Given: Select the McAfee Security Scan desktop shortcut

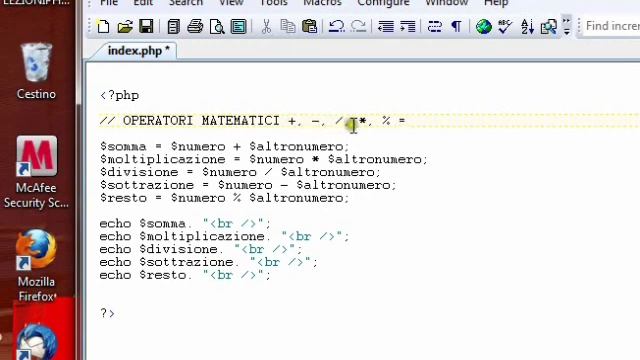Looking at the screenshot, I should 36,172.
